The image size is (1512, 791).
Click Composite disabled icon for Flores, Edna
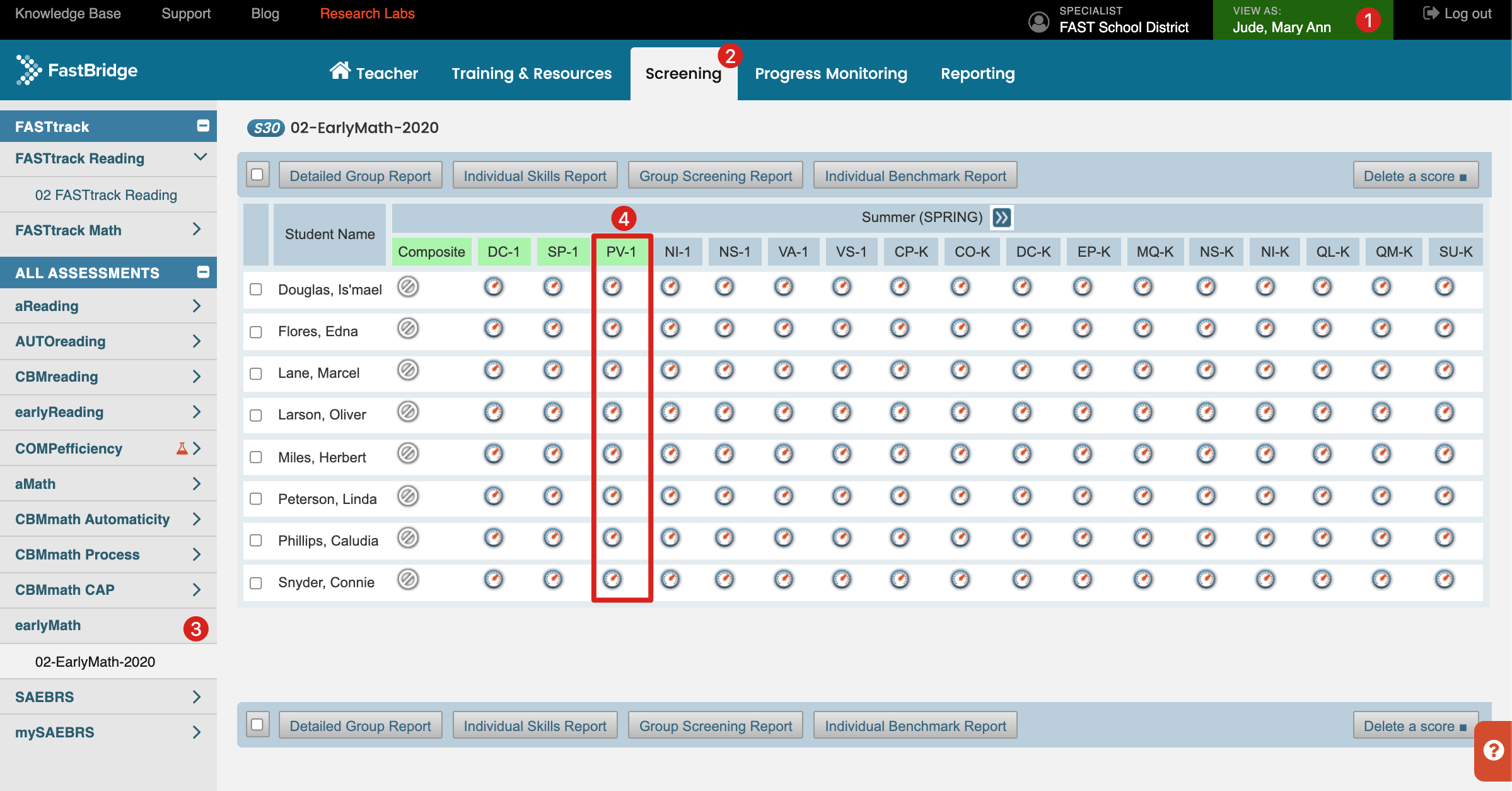[x=408, y=329]
